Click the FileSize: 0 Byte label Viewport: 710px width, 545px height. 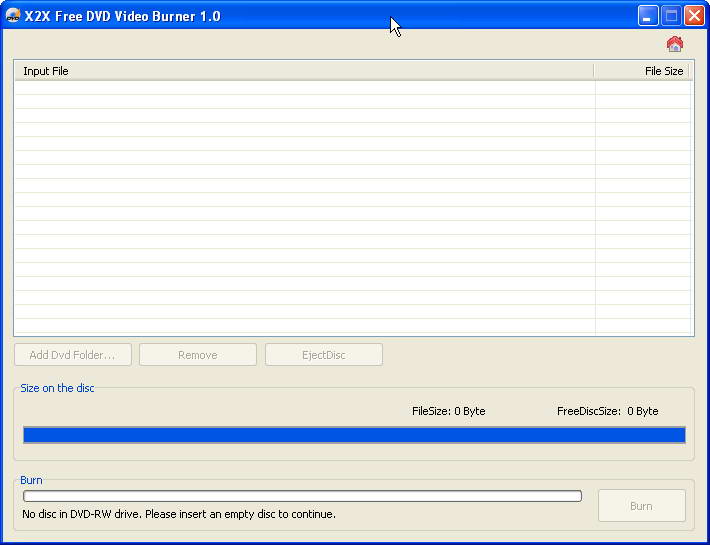pyautogui.click(x=448, y=411)
